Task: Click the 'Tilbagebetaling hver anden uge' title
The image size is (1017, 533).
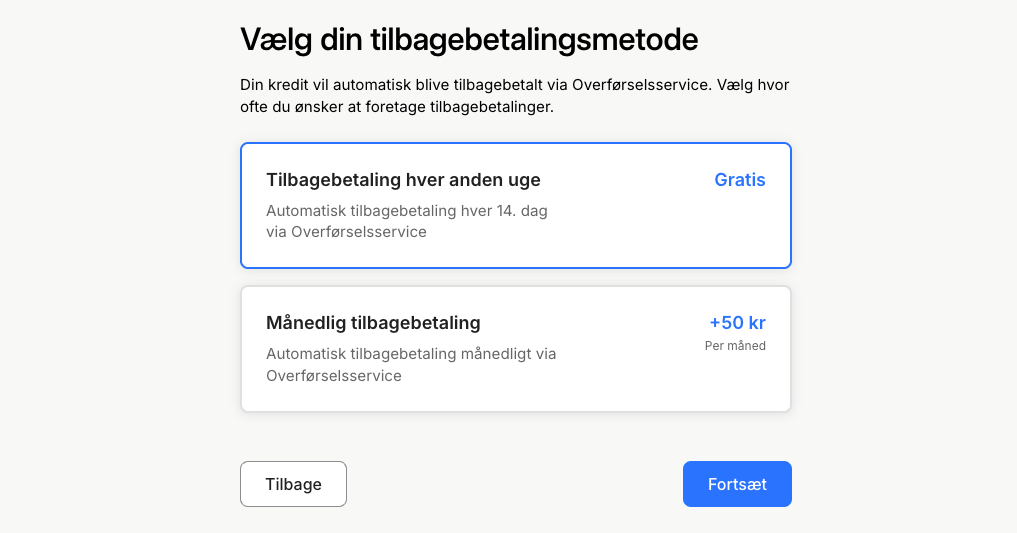Action: [x=403, y=180]
